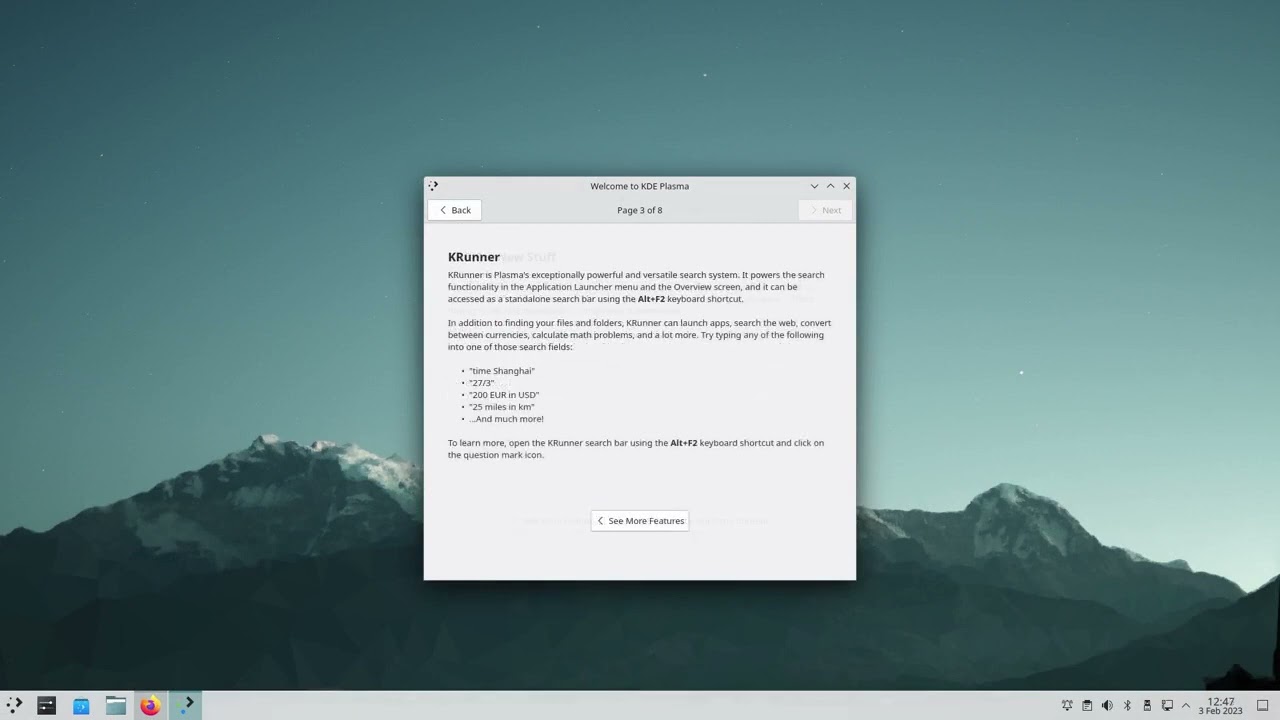Go back to the previous page
The width and height of the screenshot is (1280, 720).
[455, 210]
